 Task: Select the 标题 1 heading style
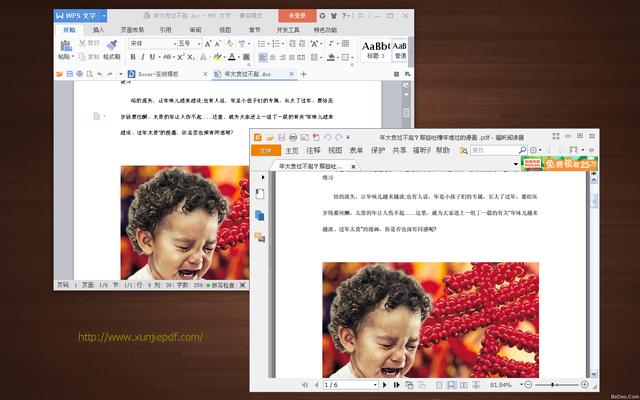point(376,50)
